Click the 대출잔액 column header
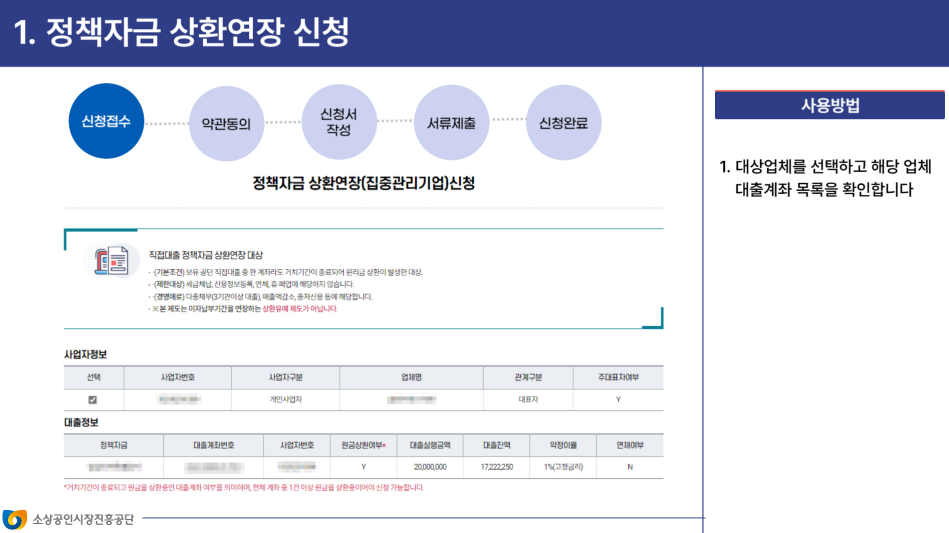Viewport: 949px width, 533px height. [497, 445]
